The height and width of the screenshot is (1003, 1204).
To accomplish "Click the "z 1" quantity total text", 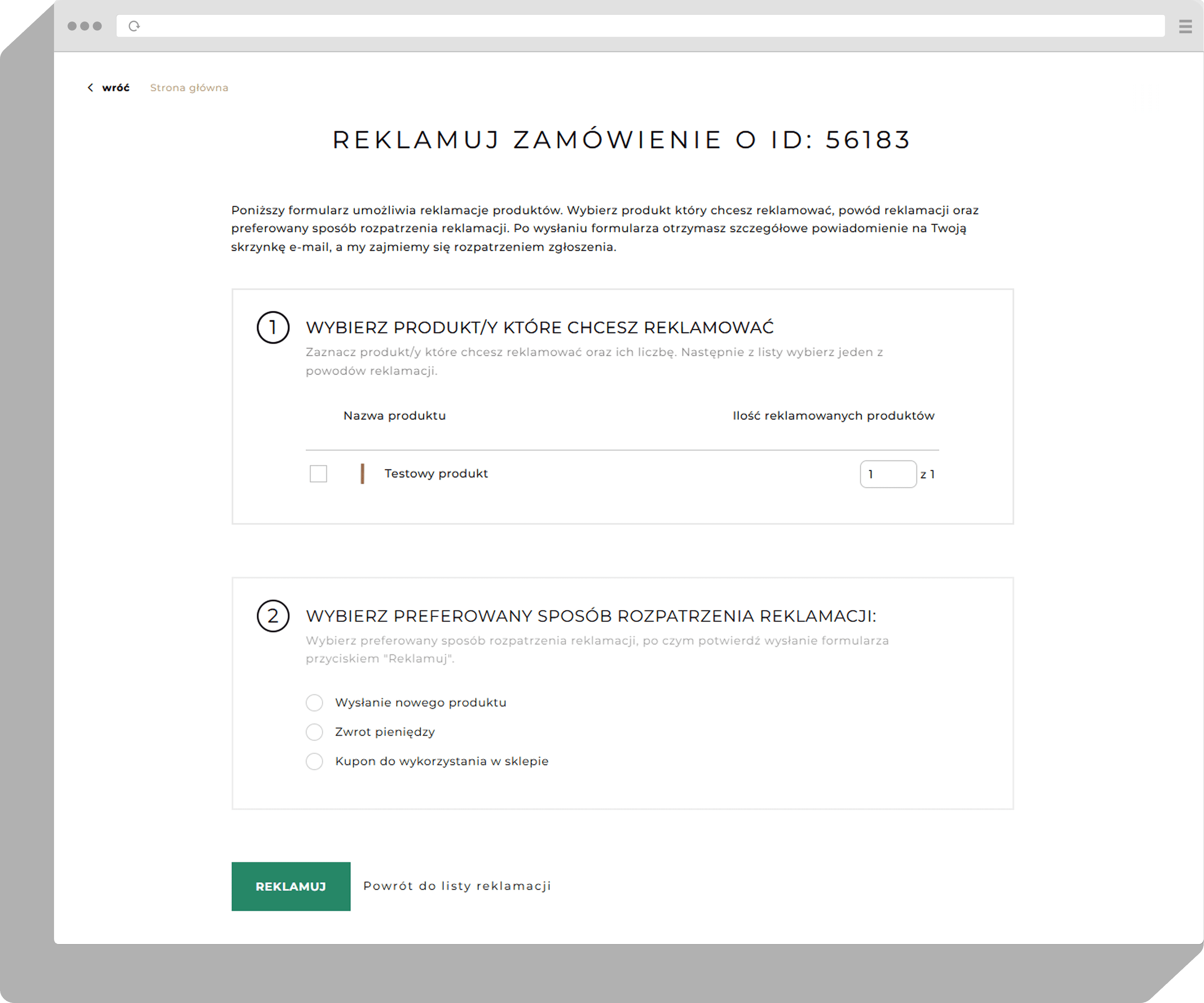I will (x=928, y=474).
